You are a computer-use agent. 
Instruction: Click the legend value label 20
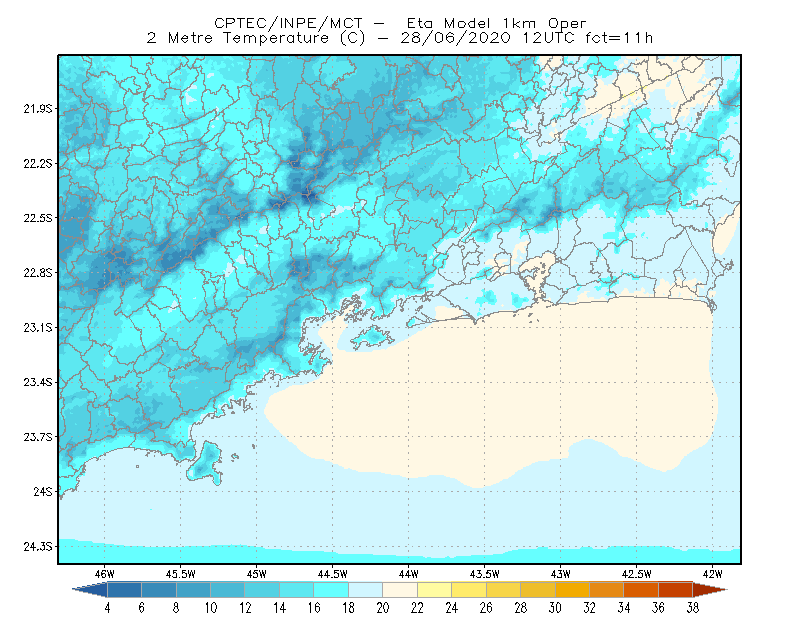click(x=383, y=608)
